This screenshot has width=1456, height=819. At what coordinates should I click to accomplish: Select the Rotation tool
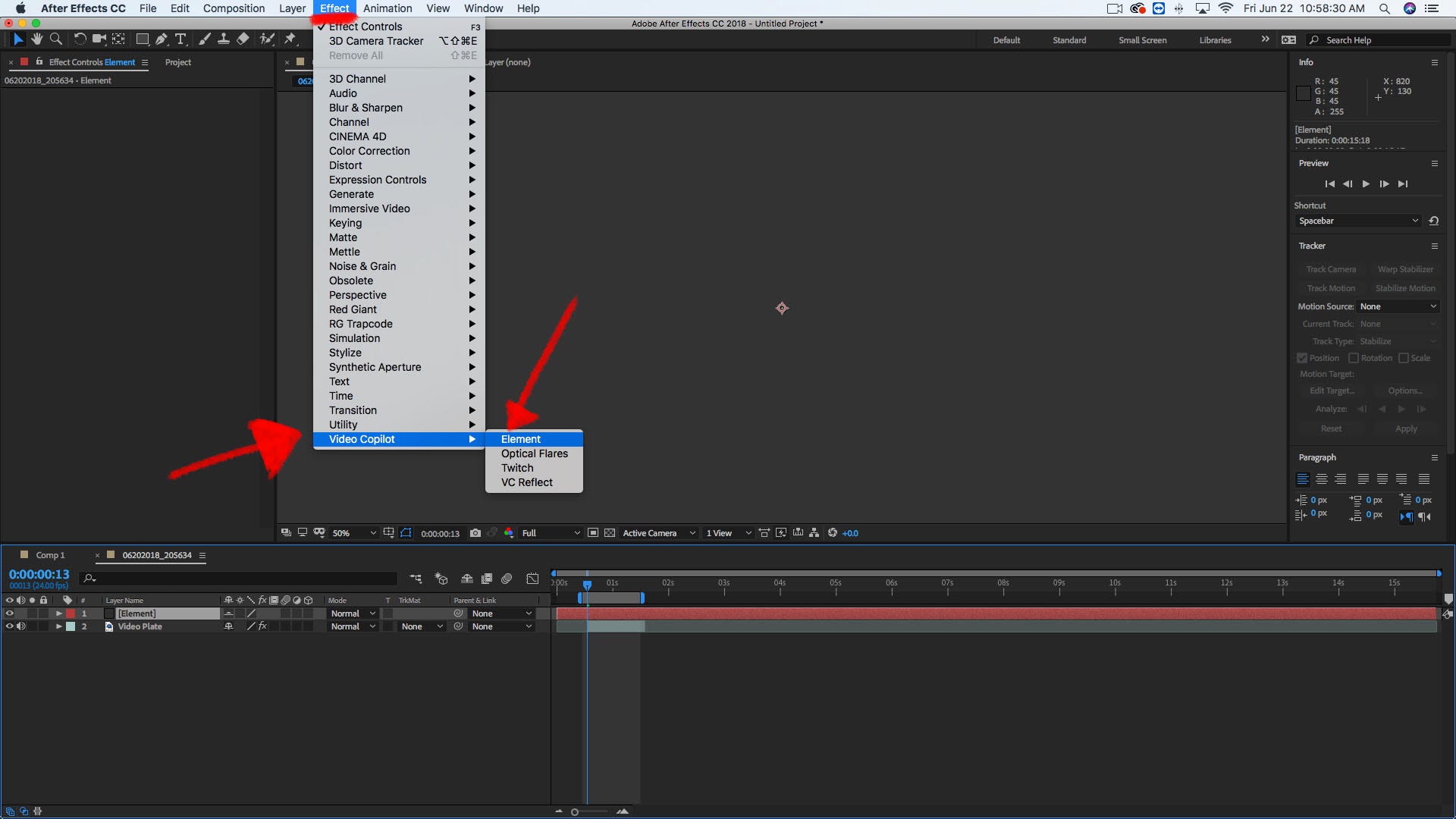click(80, 39)
